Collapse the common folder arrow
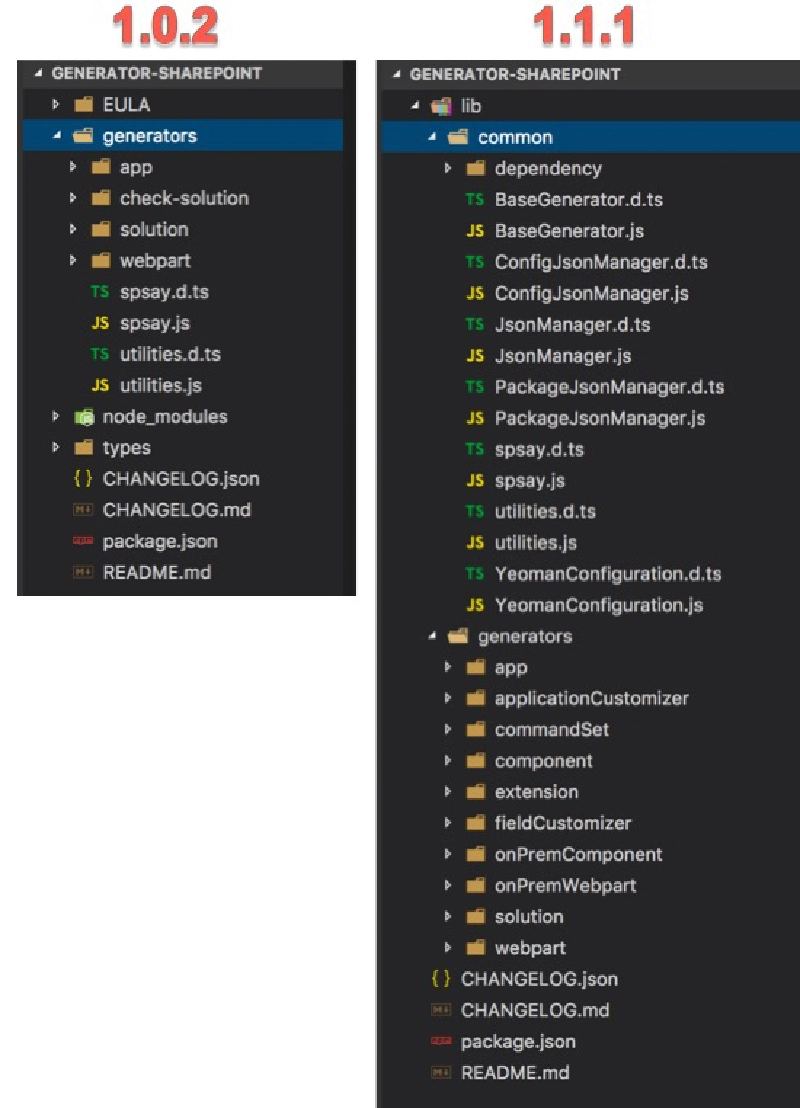This screenshot has height=1108, width=800. tap(431, 137)
